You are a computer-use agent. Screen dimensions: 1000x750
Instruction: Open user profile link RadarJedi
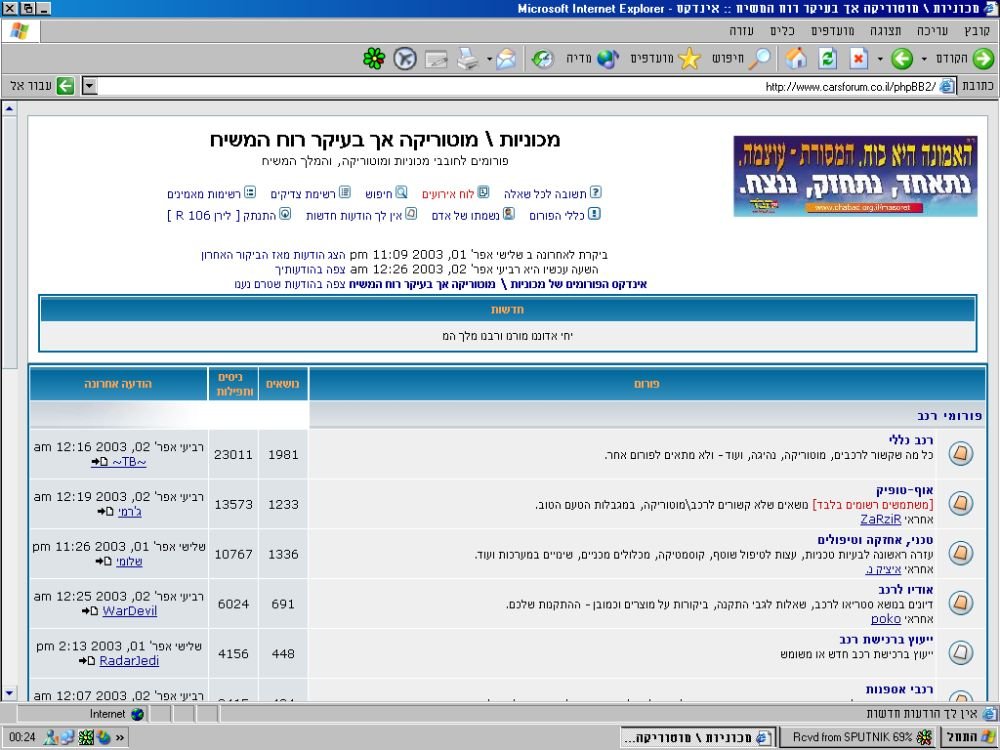pyautogui.click(x=129, y=661)
